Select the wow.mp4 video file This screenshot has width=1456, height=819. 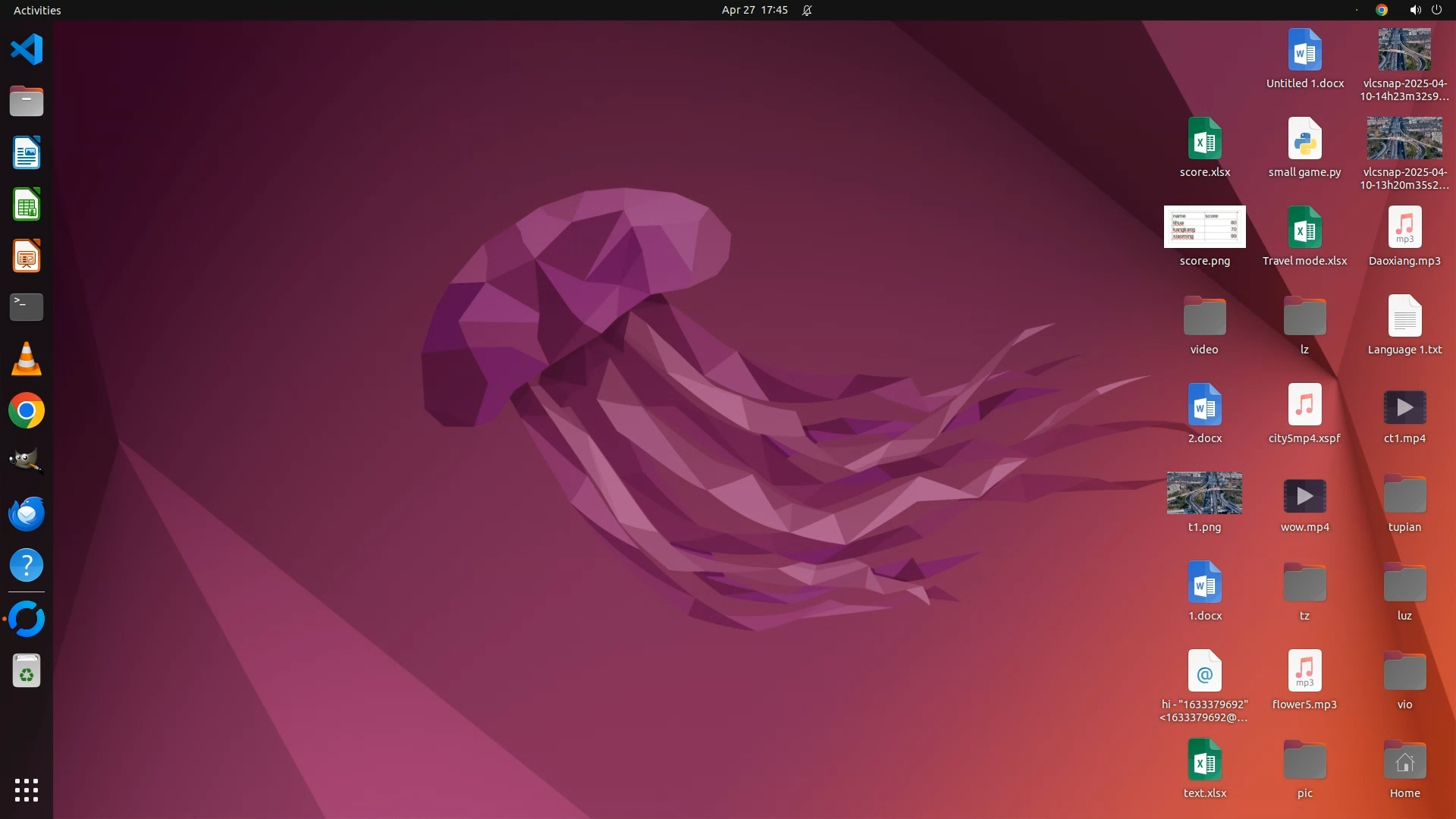coord(1304,496)
